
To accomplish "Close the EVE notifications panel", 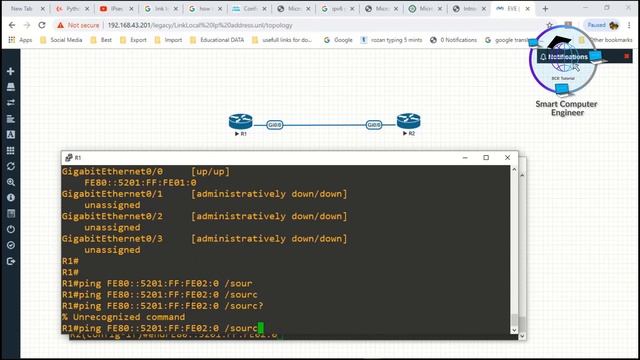I will [x=627, y=56].
